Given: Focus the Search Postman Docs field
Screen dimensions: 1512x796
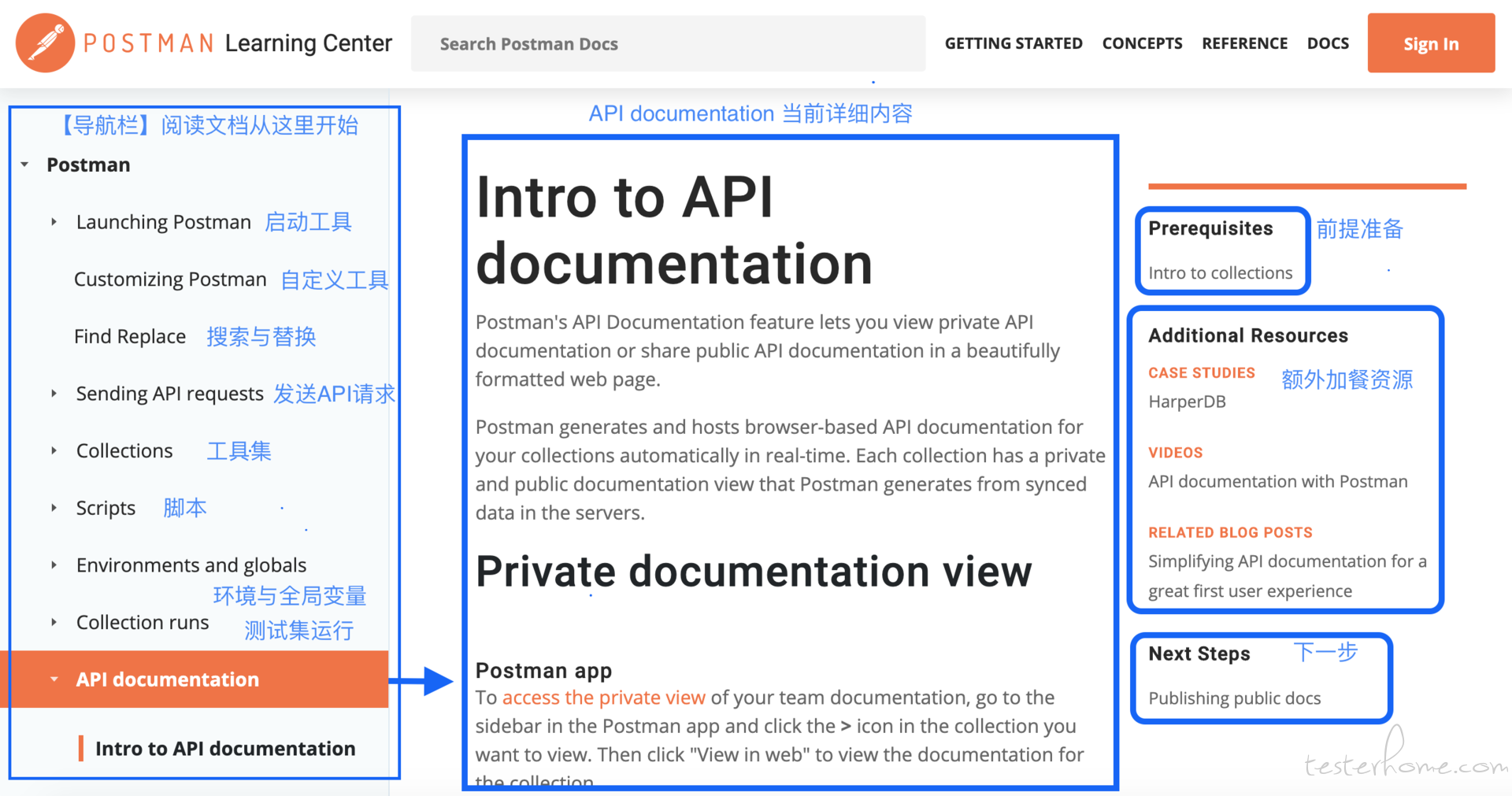Looking at the screenshot, I should pyautogui.click(x=668, y=44).
